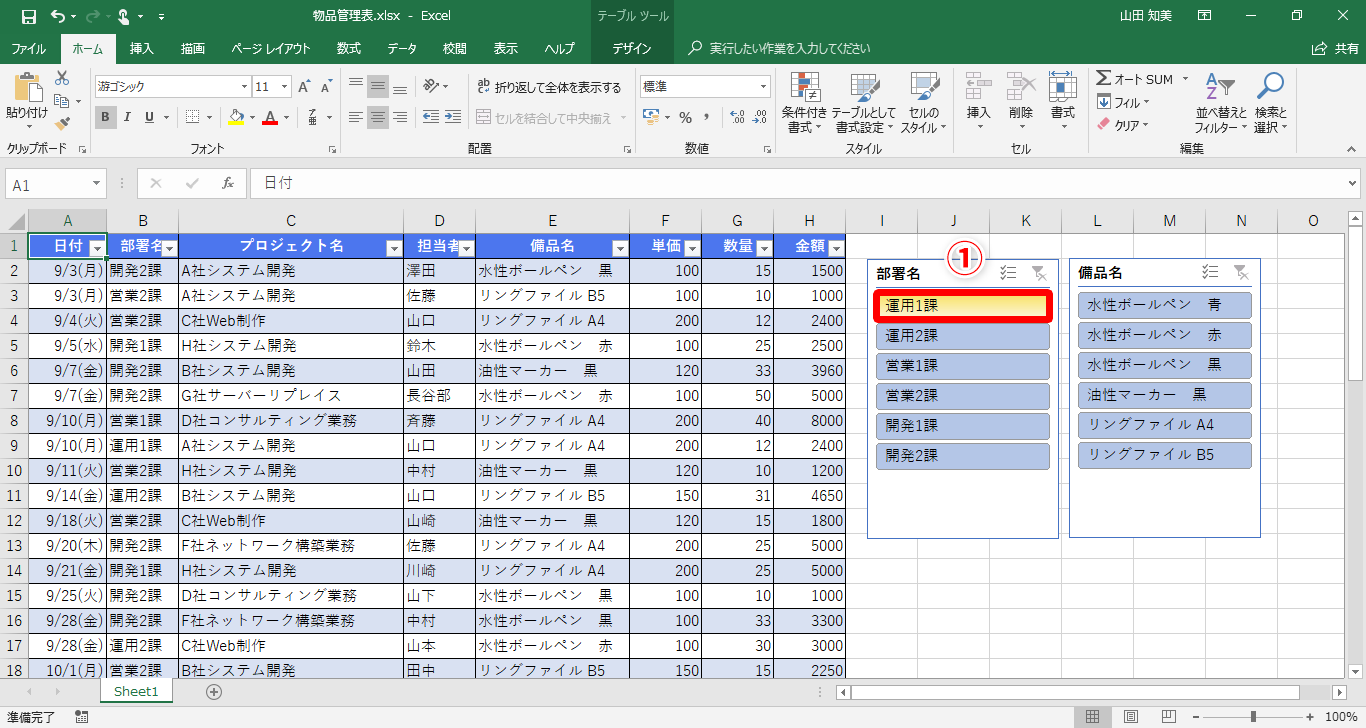The width and height of the screenshot is (1366, 728).
Task: Click the zoom in plus button
Action: tap(1309, 716)
